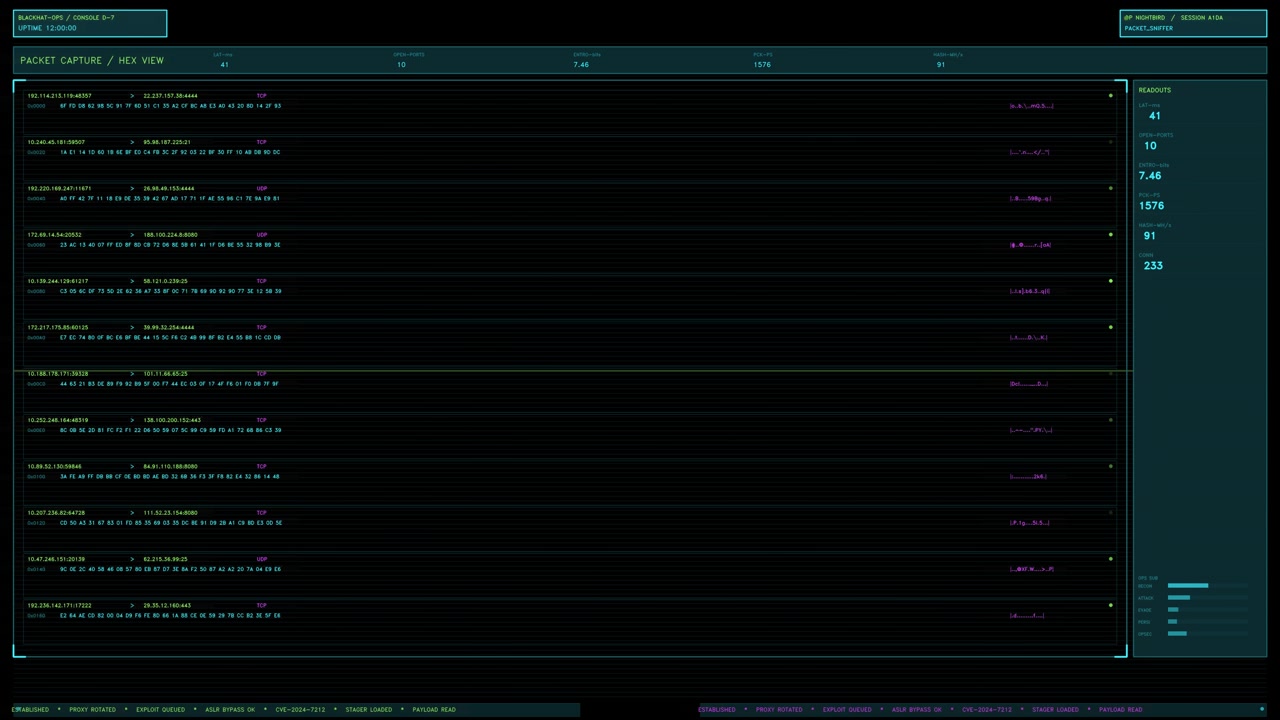Click OPEN-PORTS value 10 in top stats bar

(401, 64)
